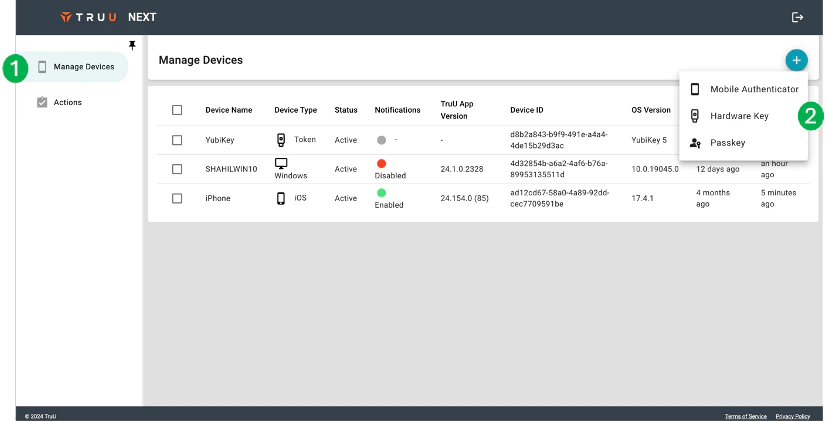Toggle the select-all checkbox in table header
The image size is (828, 422).
click(x=177, y=110)
